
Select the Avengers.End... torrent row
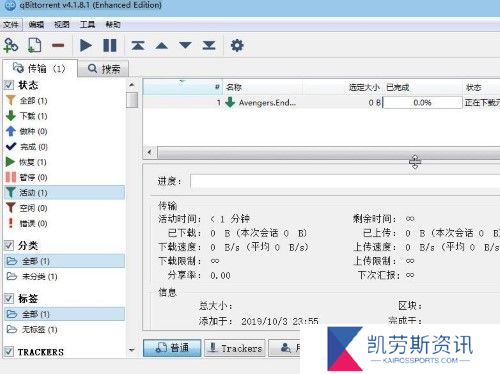coord(322,102)
